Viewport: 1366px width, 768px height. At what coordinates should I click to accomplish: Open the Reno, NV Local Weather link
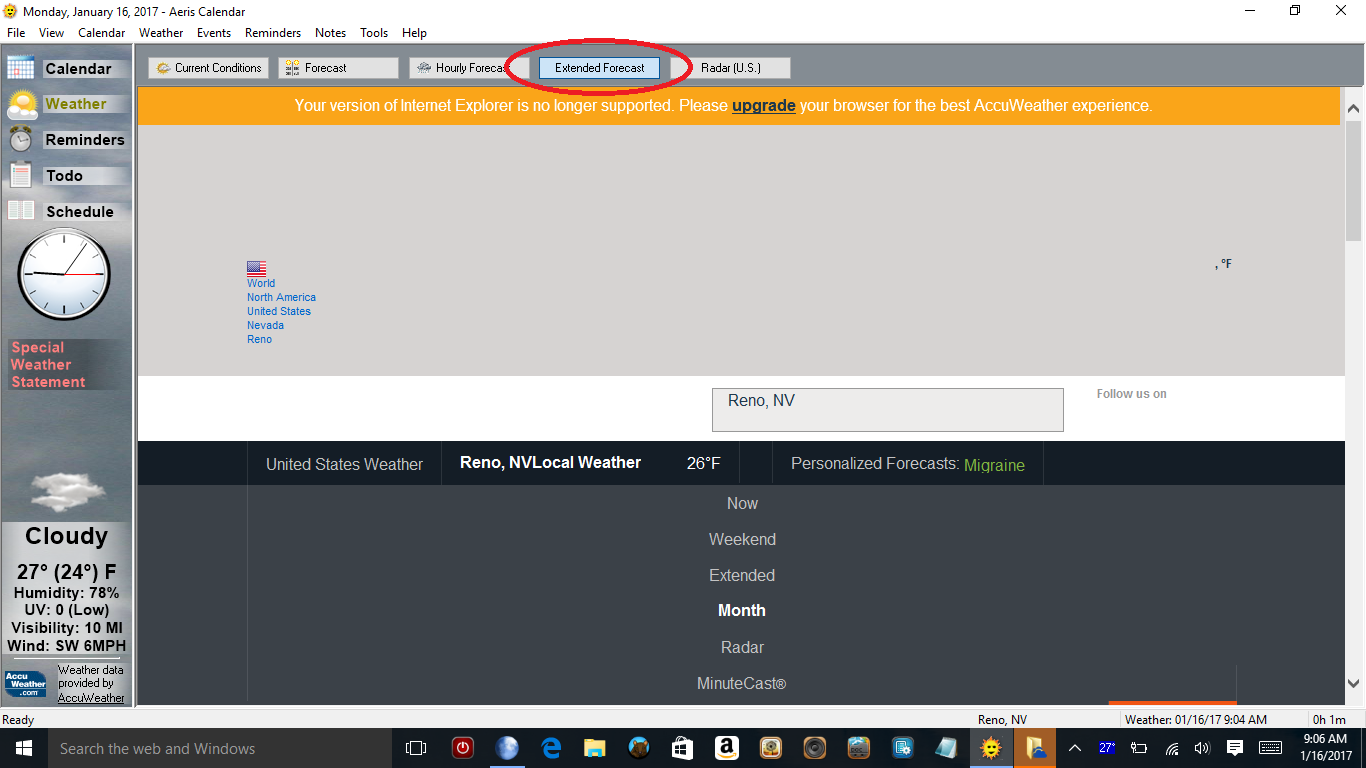pyautogui.click(x=550, y=463)
